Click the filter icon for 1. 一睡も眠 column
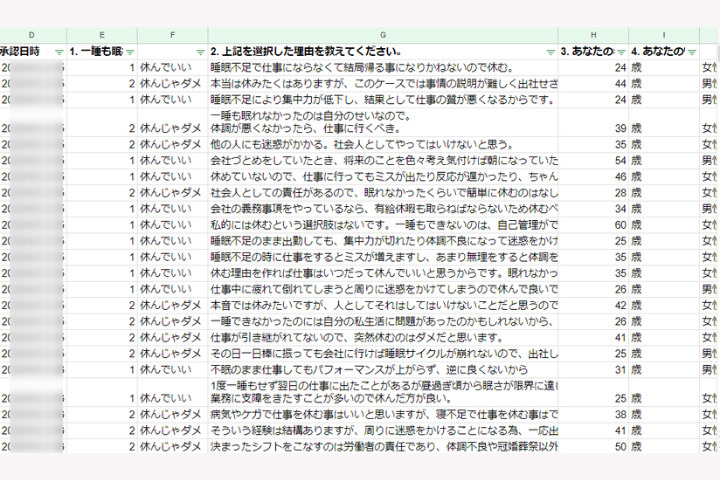The image size is (720, 480). click(130, 51)
